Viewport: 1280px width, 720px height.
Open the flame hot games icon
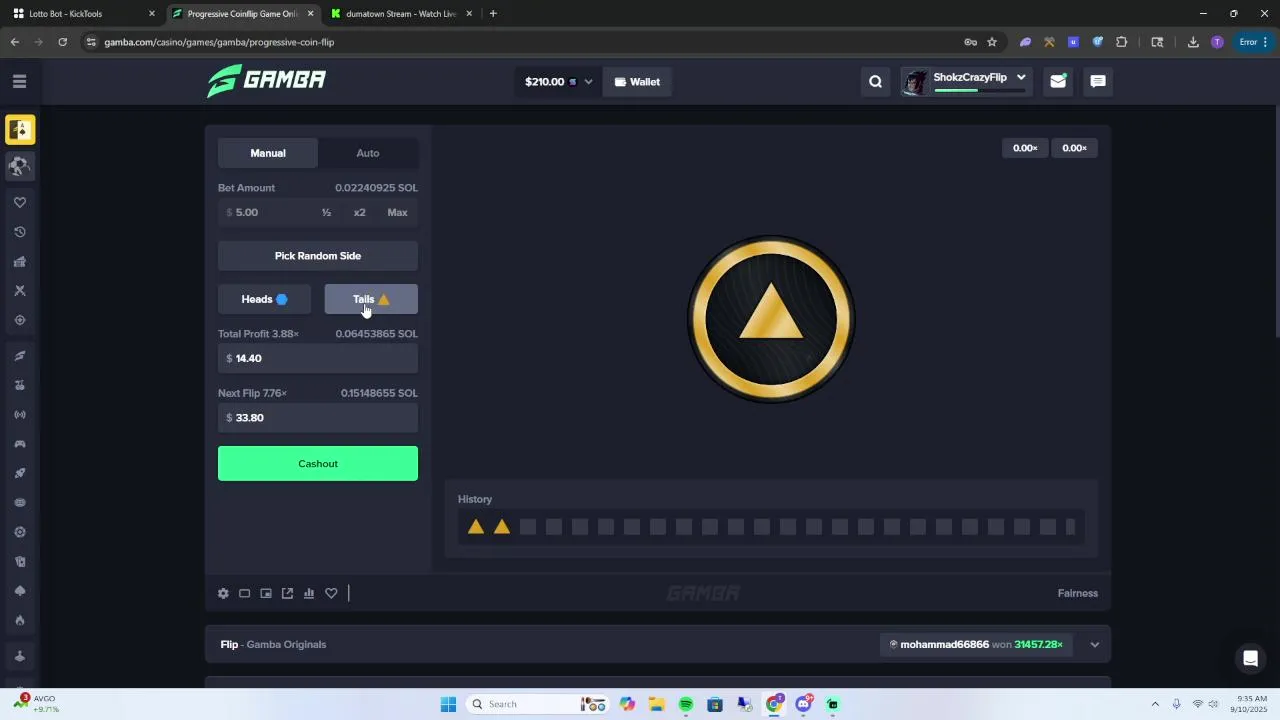(x=20, y=620)
